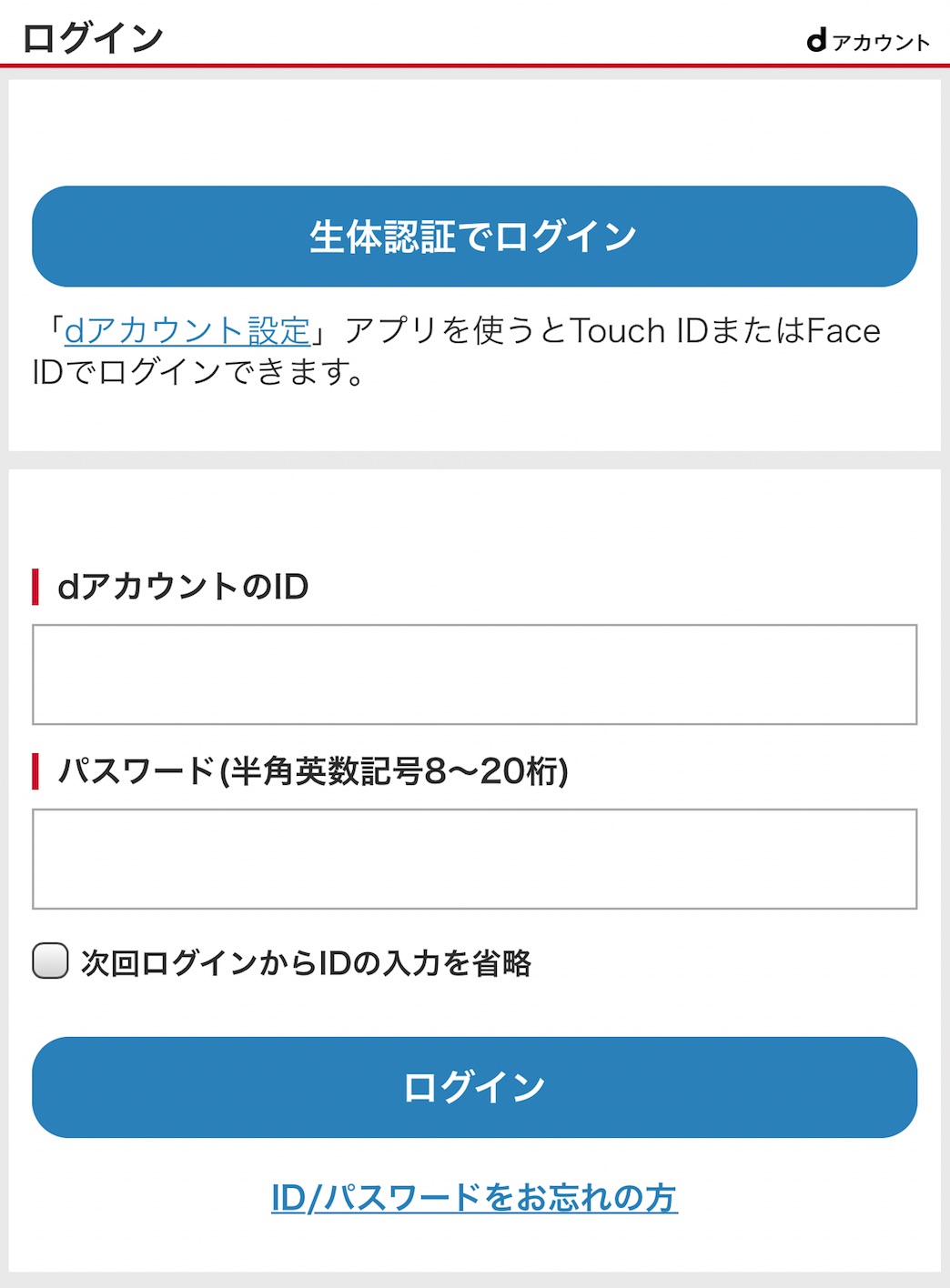The image size is (950, 1288).
Task: Click the ログイン page title
Action: (93, 38)
